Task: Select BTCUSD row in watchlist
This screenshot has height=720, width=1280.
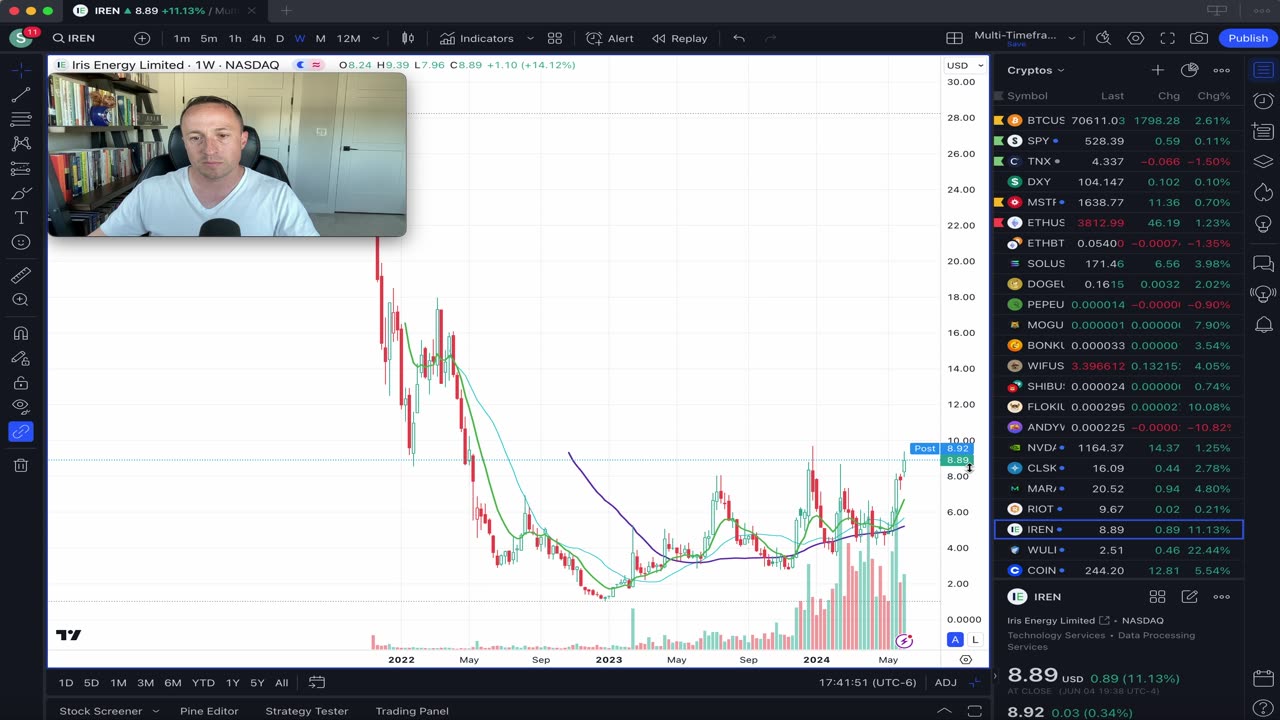Action: (x=1118, y=120)
